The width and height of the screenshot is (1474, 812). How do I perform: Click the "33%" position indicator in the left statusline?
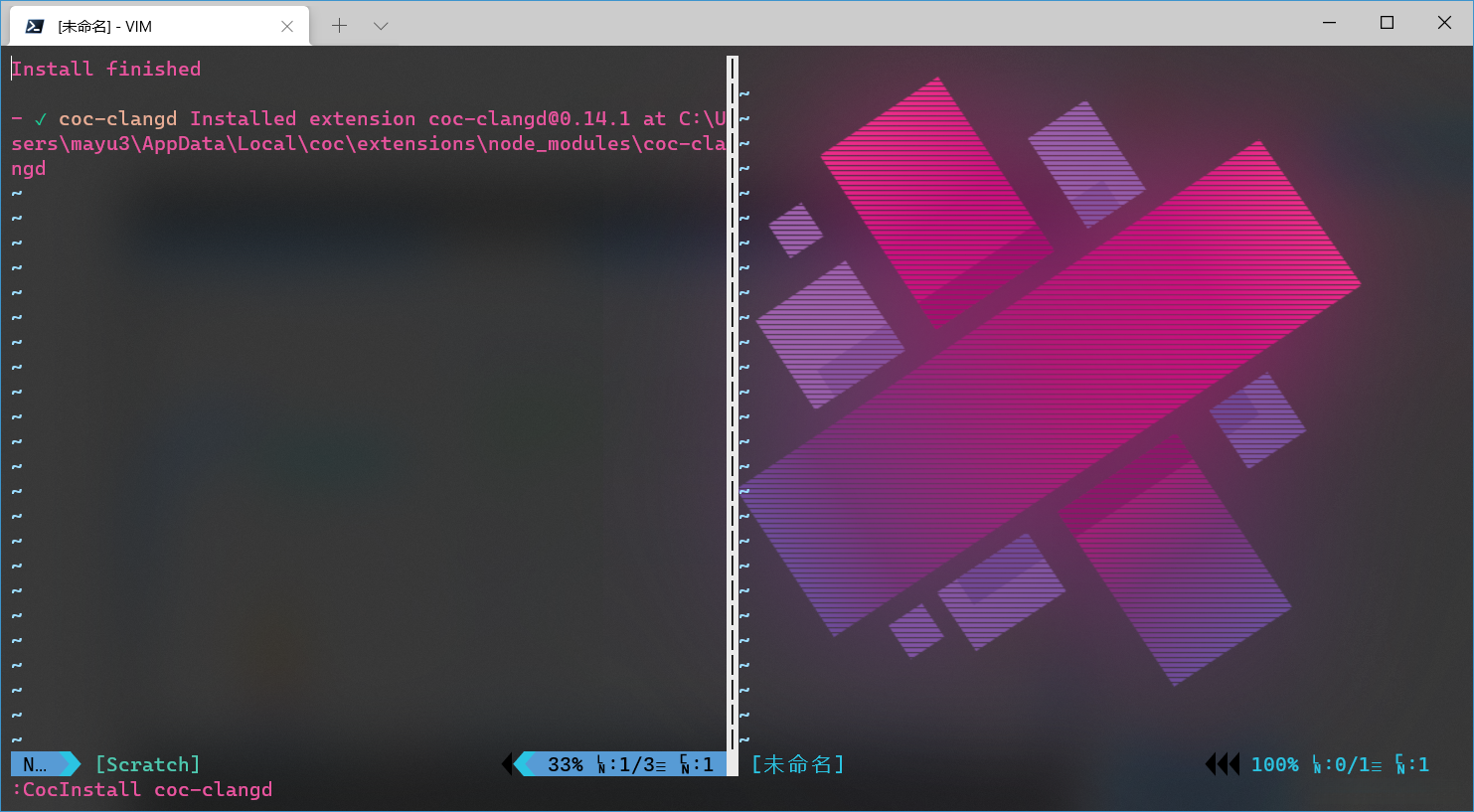coord(566,764)
